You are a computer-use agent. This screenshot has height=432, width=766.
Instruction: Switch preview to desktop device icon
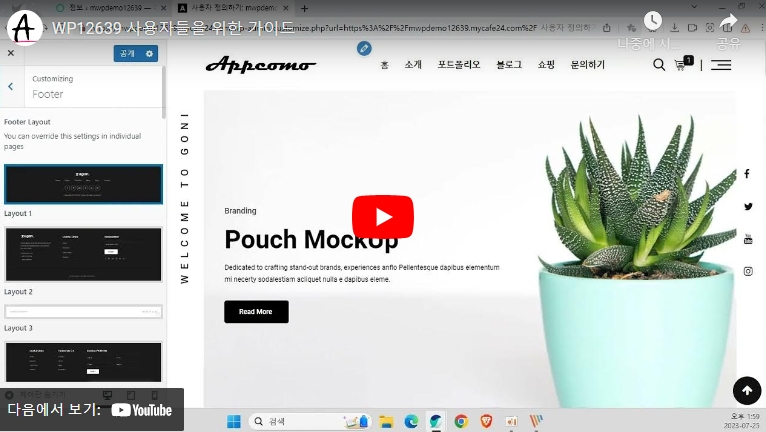[107, 395]
